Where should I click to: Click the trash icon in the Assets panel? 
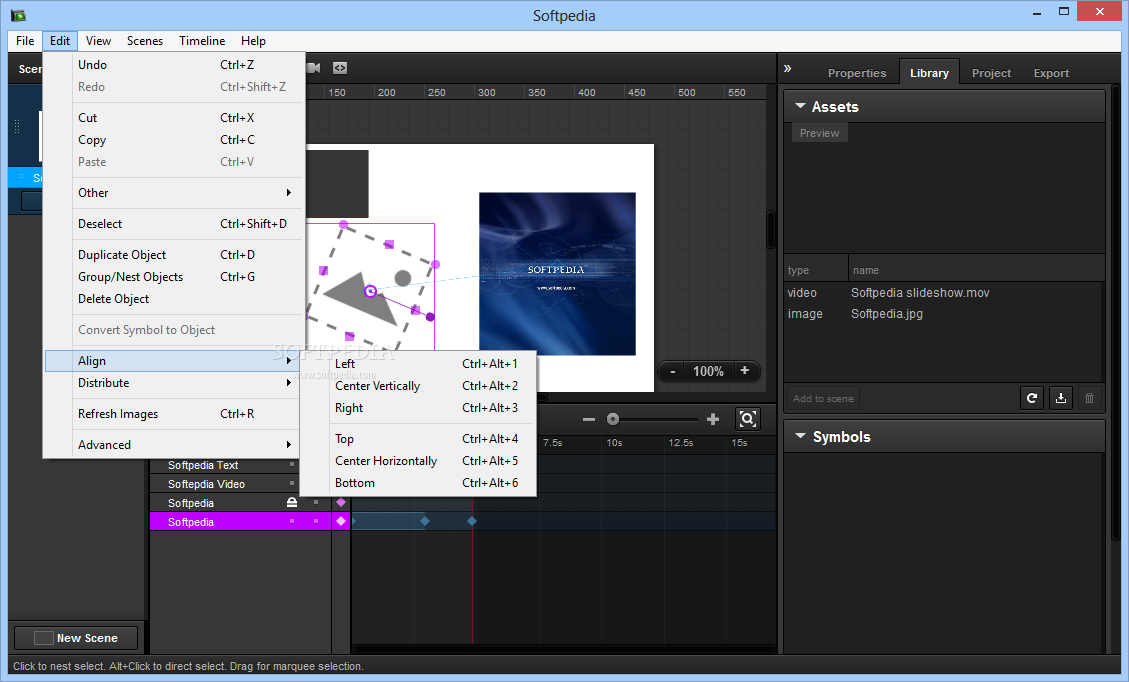[x=1089, y=398]
